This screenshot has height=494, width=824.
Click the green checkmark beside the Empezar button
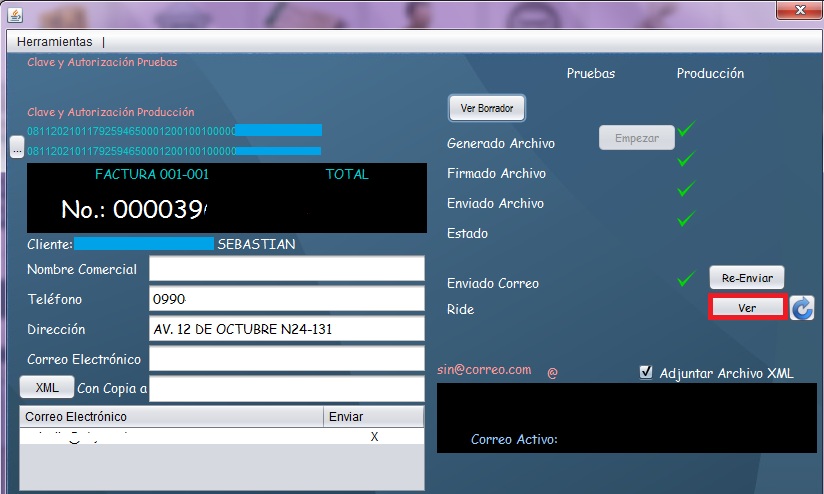[686, 129]
